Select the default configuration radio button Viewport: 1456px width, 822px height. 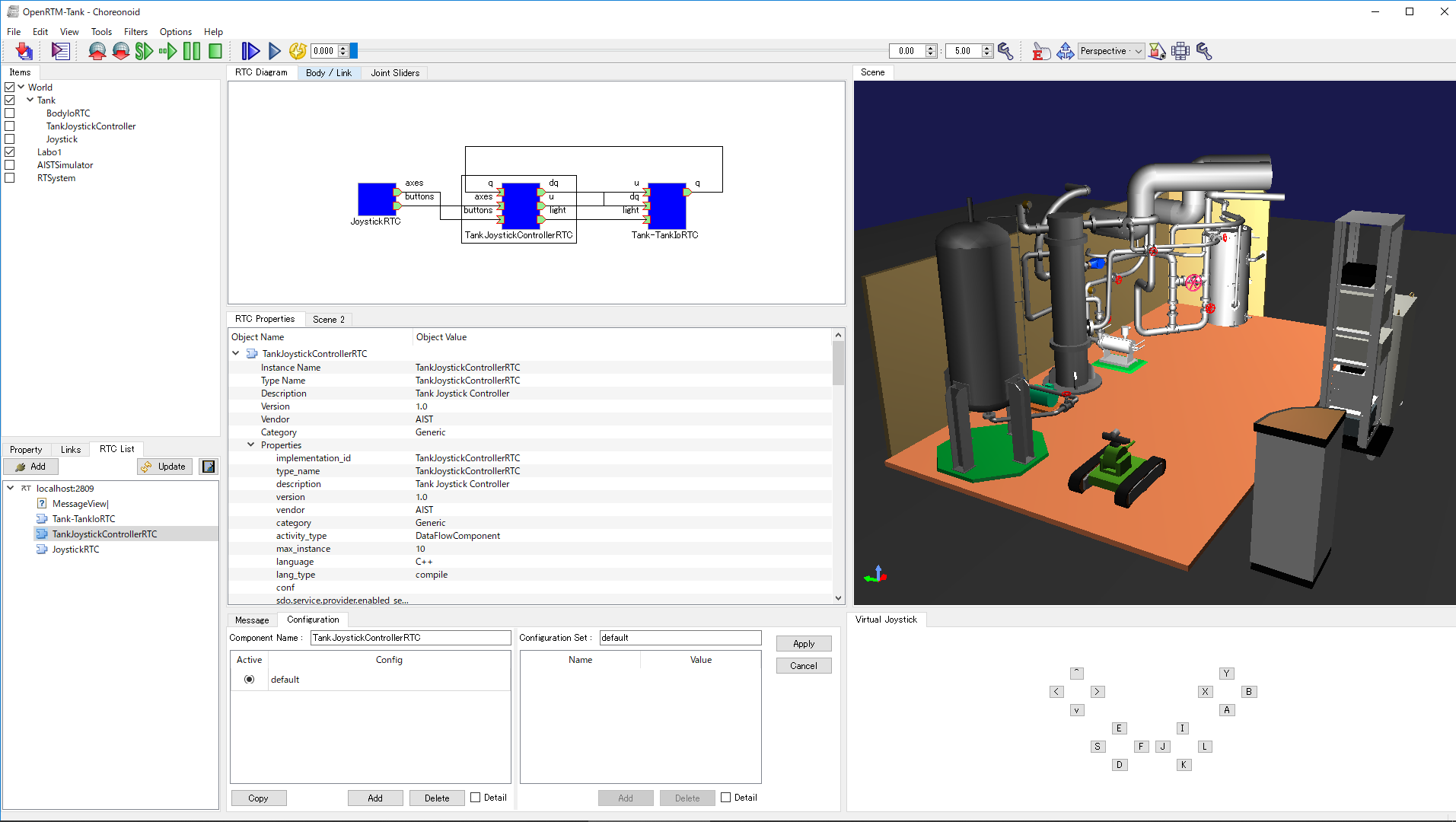click(x=249, y=679)
